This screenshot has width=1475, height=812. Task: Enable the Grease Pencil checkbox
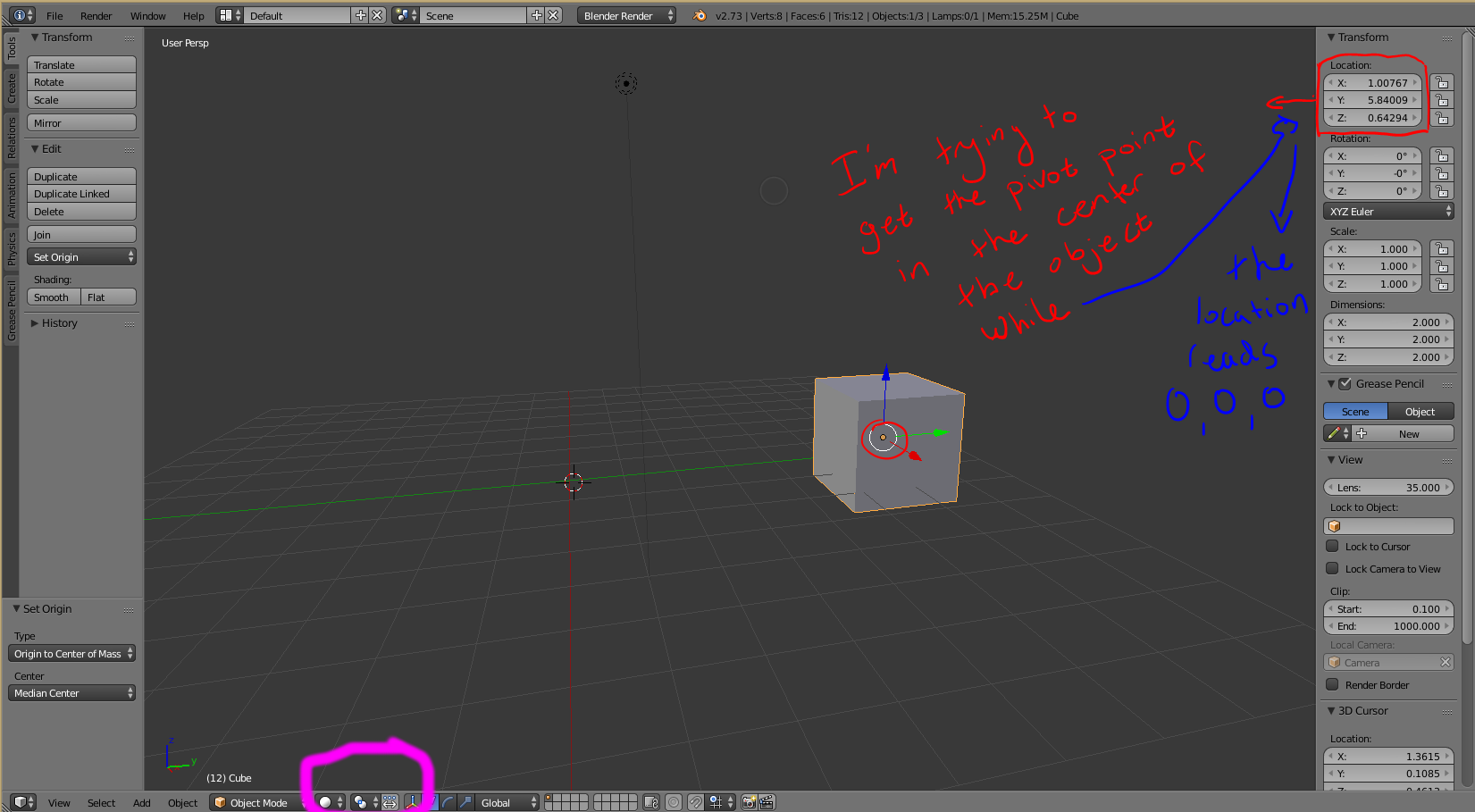(x=1345, y=383)
